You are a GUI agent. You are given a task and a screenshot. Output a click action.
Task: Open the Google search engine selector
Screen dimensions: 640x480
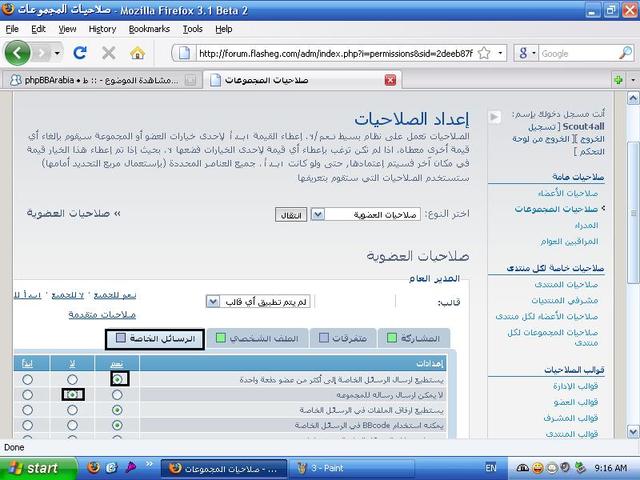coord(526,53)
